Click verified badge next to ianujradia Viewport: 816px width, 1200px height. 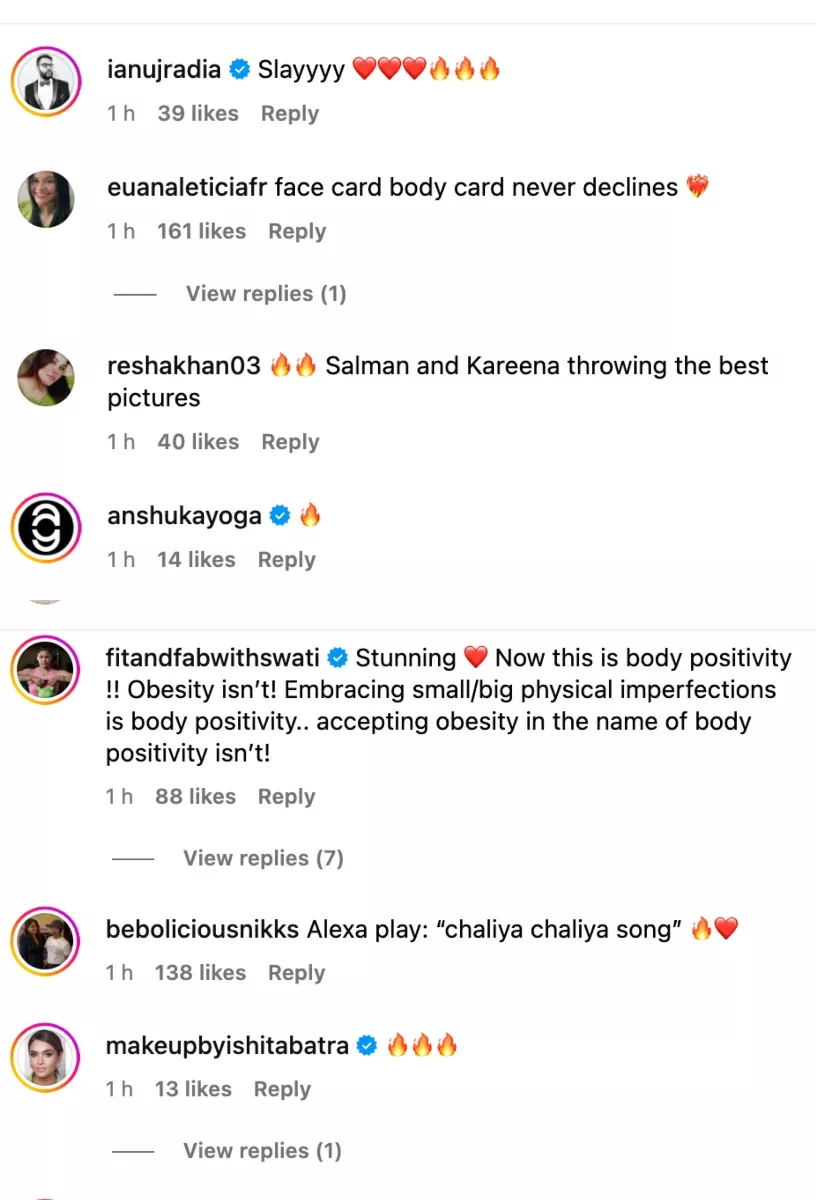(239, 69)
